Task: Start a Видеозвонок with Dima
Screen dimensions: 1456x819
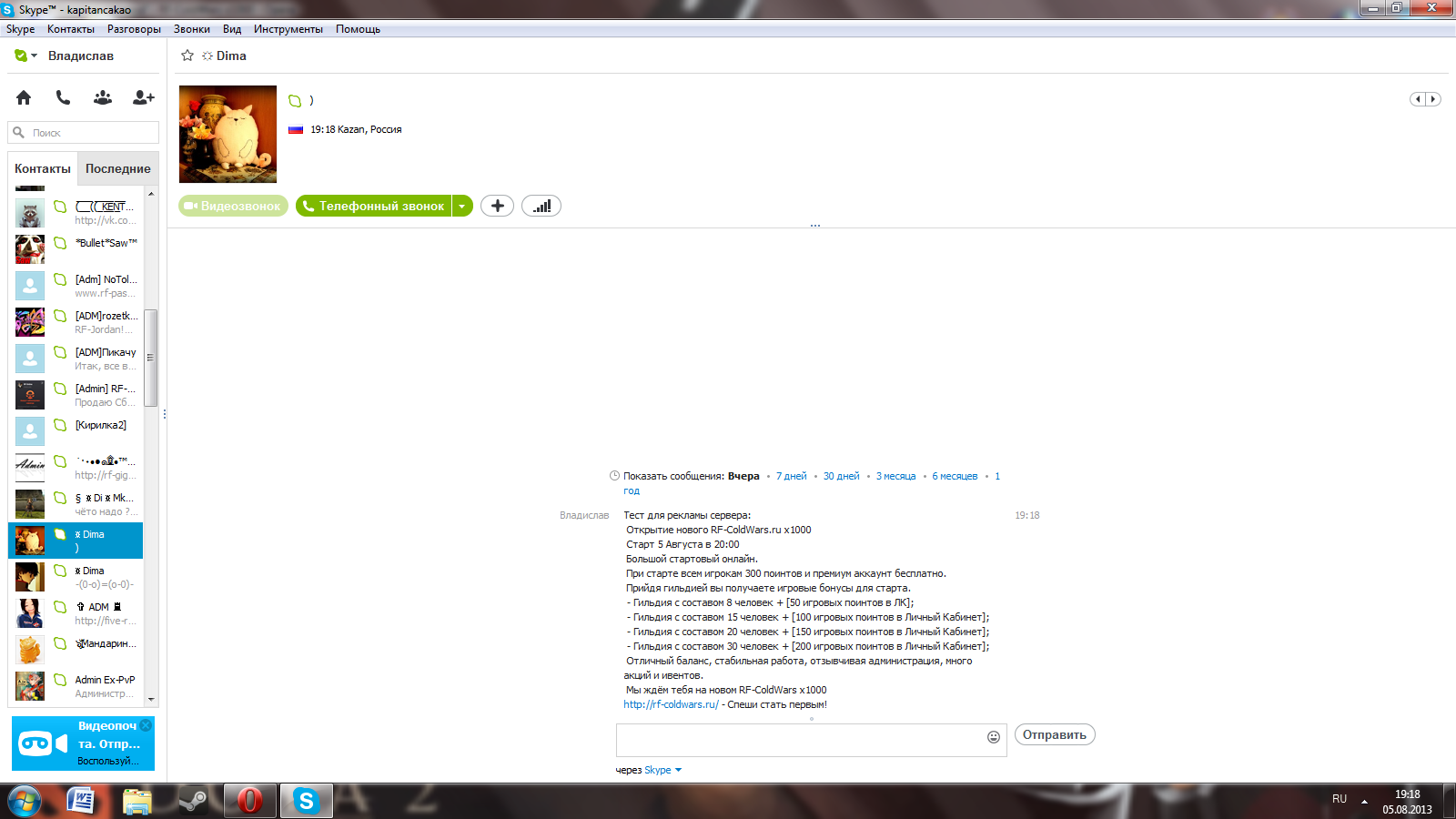Action: pyautogui.click(x=233, y=207)
